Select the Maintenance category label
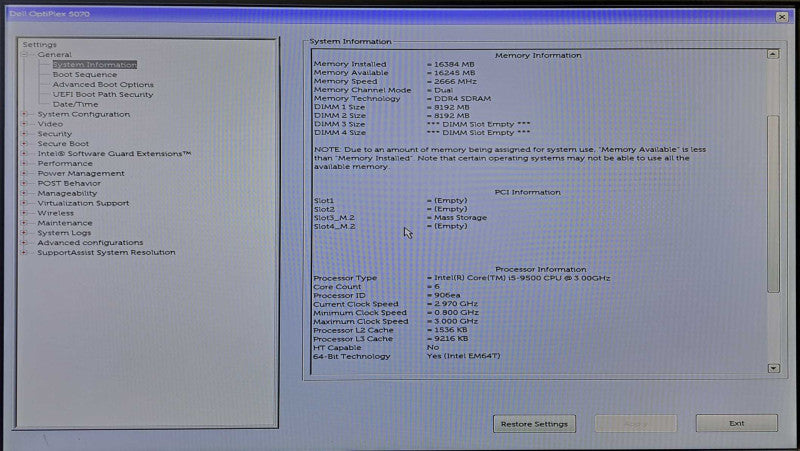Screen dimensions: 800x451 pos(65,223)
